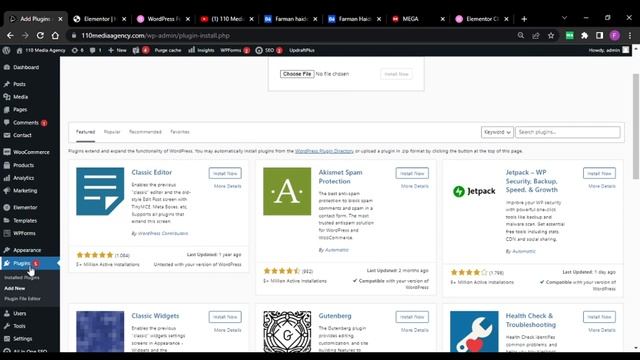Open Products in the sidebar

click(x=23, y=165)
